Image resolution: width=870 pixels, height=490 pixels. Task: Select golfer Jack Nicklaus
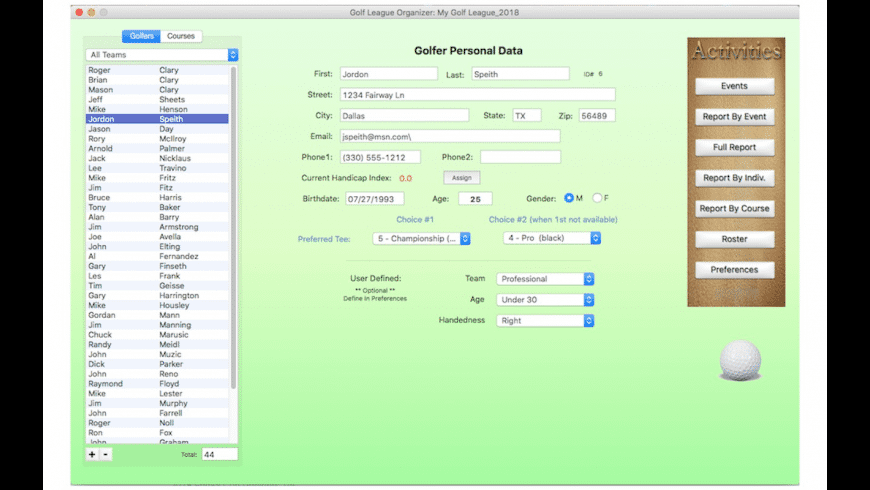point(157,159)
